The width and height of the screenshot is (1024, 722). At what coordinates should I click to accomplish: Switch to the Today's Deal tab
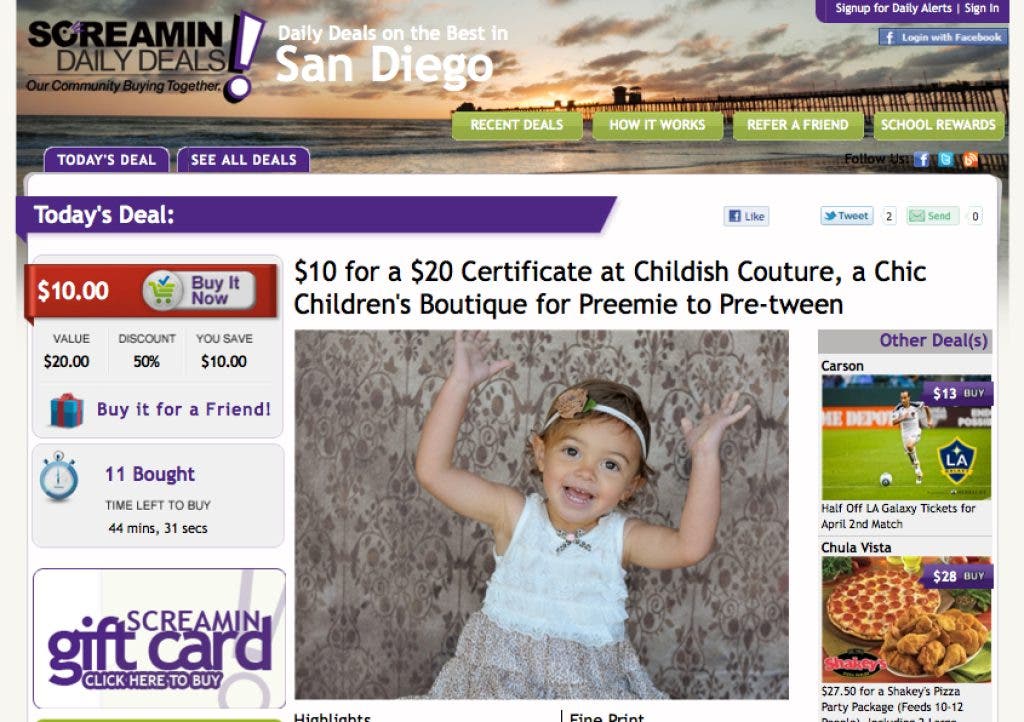(x=106, y=160)
